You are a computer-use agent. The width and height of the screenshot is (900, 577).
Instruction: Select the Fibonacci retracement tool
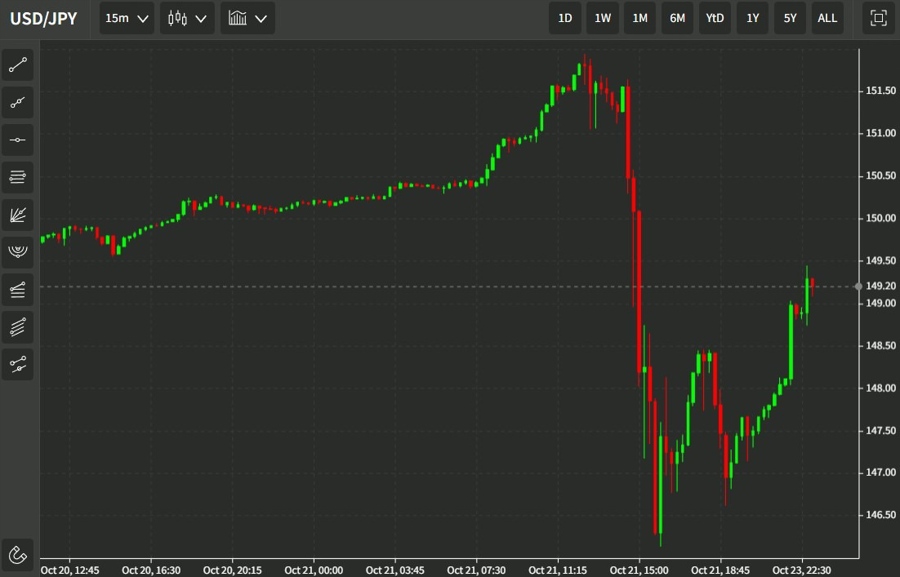pos(18,177)
